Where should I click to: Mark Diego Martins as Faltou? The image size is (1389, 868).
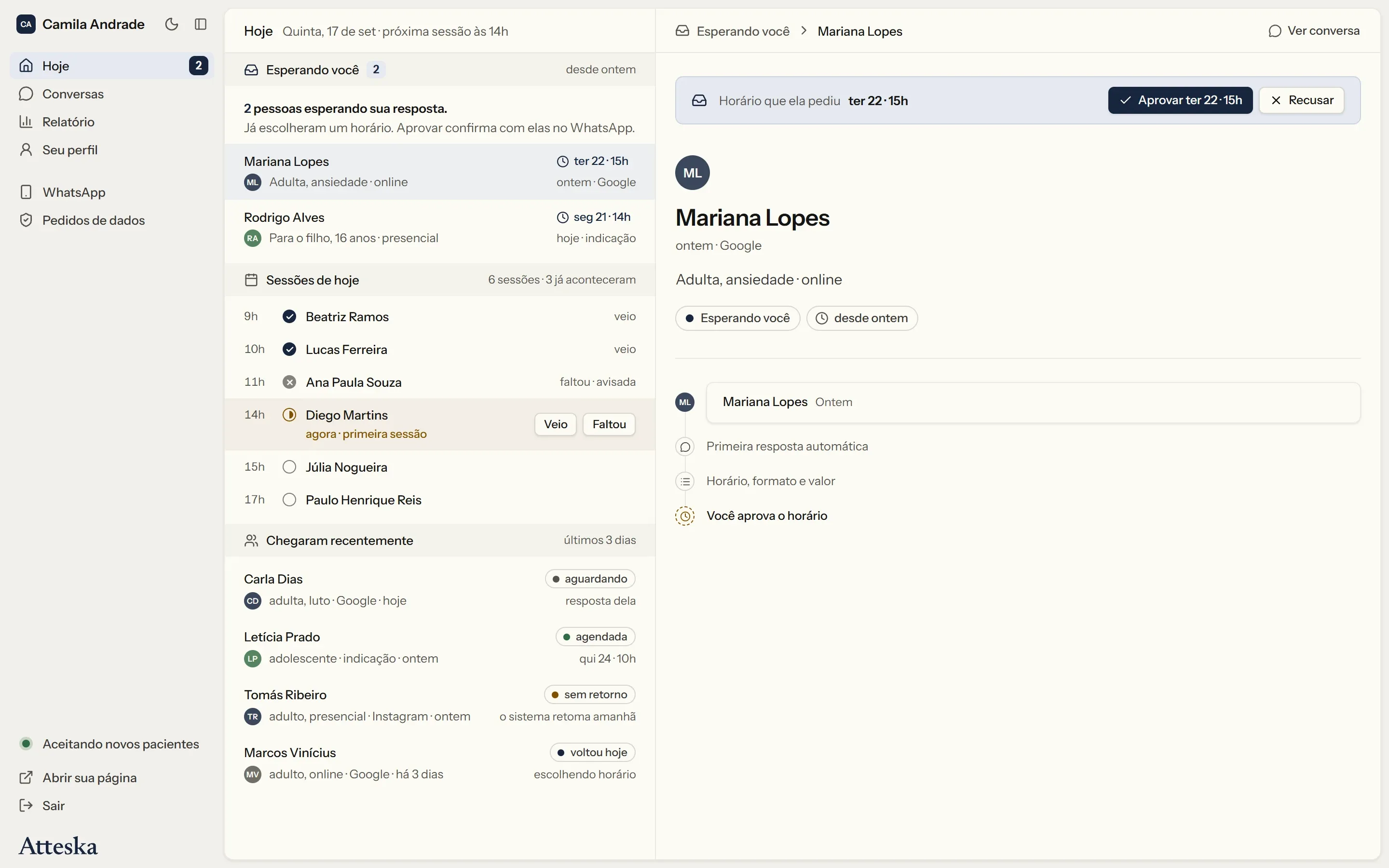609,424
